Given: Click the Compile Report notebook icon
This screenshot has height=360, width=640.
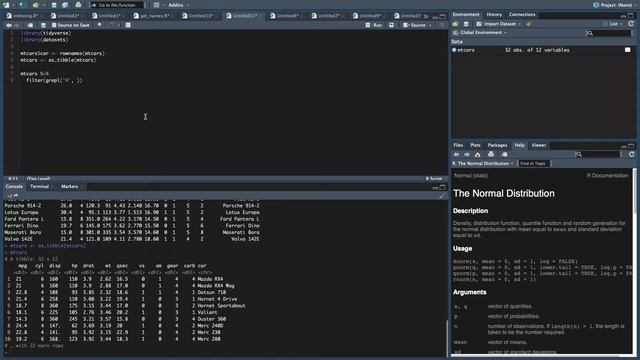Looking at the screenshot, I should (x=128, y=25).
